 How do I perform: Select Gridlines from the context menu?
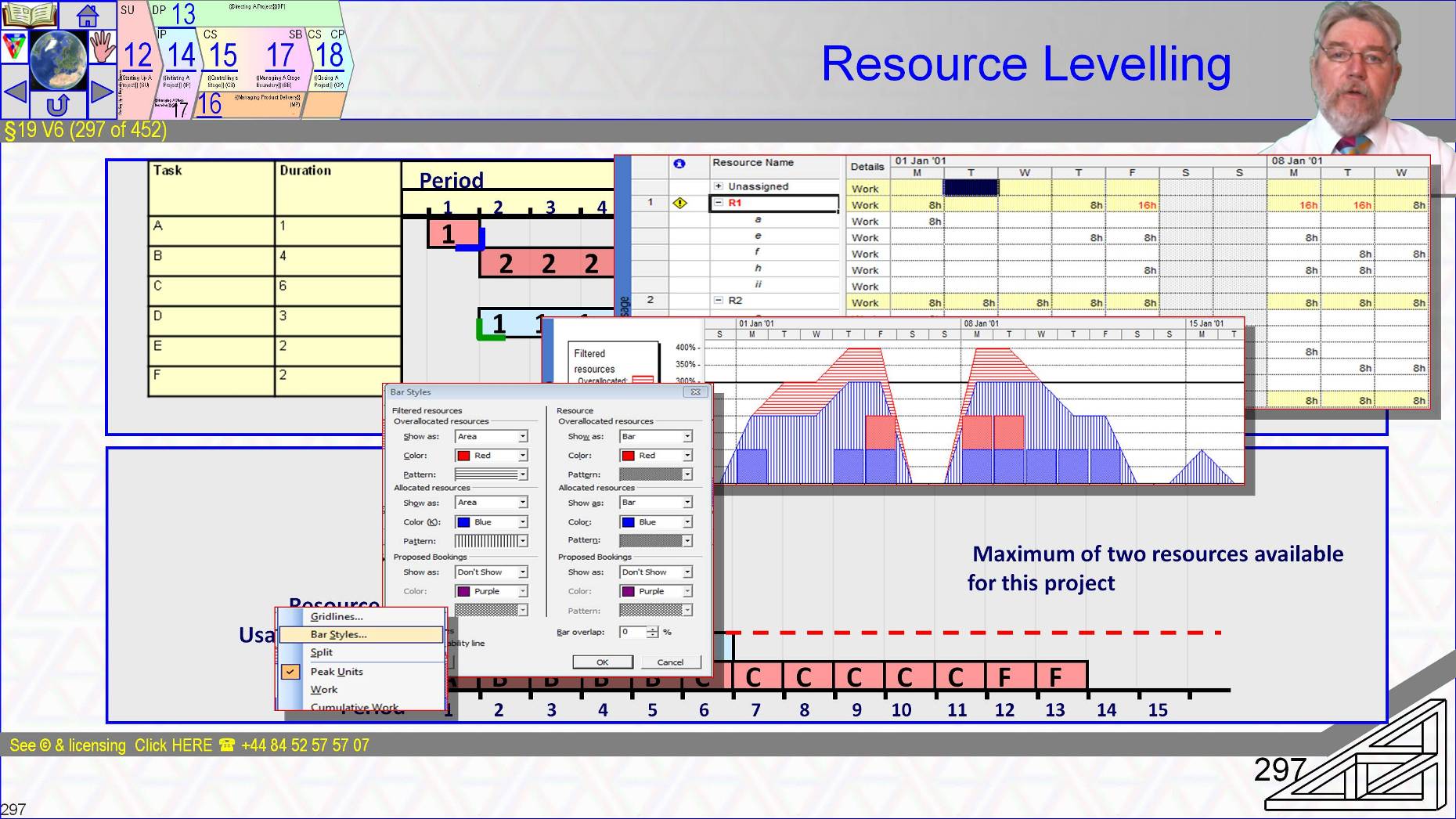tap(335, 617)
